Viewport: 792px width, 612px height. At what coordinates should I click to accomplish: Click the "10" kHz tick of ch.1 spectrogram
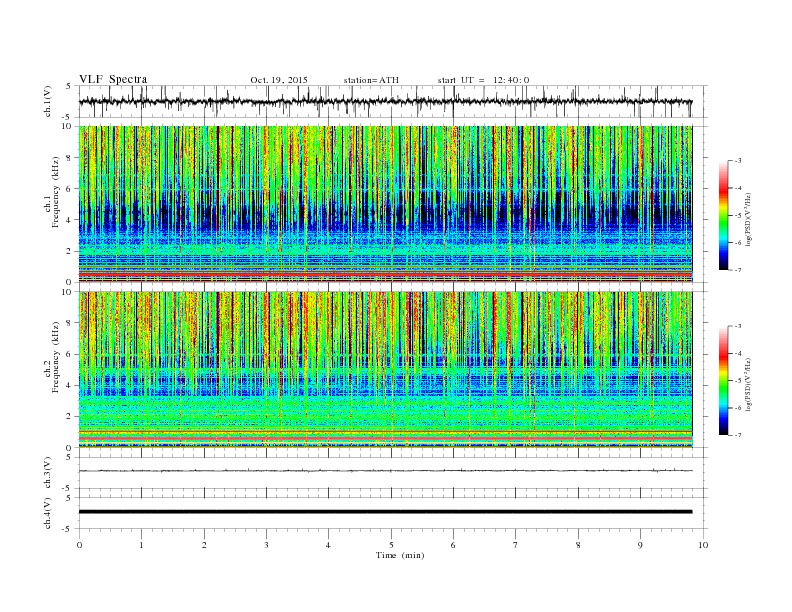pos(67,127)
